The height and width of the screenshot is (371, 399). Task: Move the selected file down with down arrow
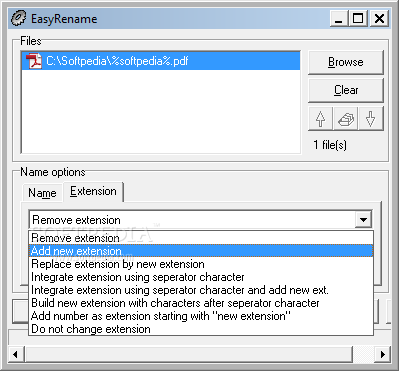click(x=371, y=119)
